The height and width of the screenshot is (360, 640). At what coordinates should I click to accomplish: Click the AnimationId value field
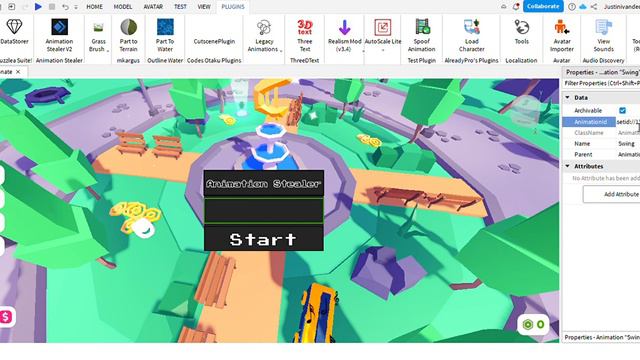[x=628, y=122]
